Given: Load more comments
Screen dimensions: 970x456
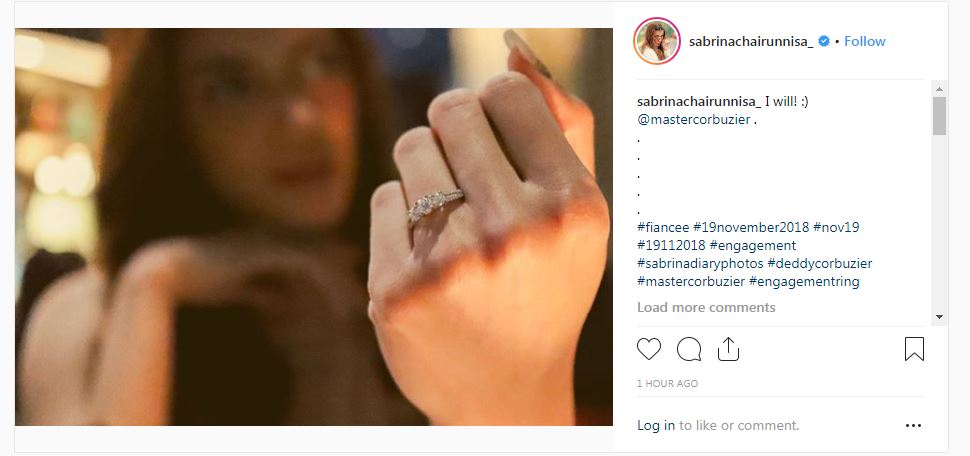Looking at the screenshot, I should click(706, 307).
